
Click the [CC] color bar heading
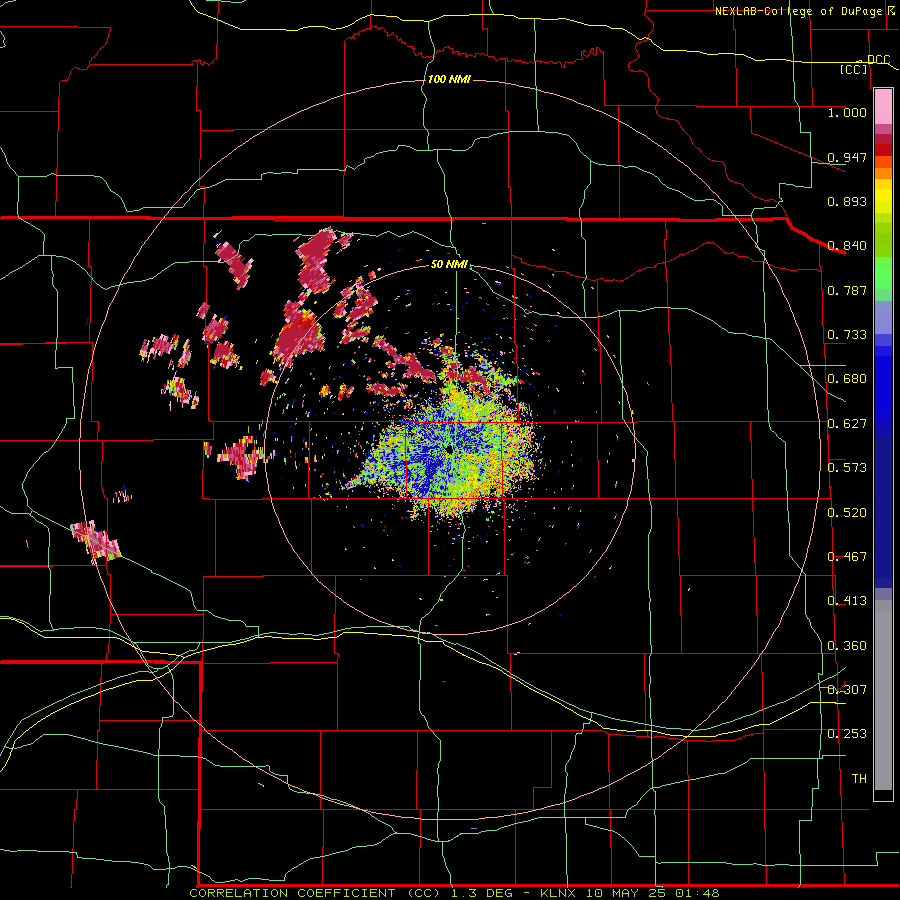pyautogui.click(x=853, y=69)
